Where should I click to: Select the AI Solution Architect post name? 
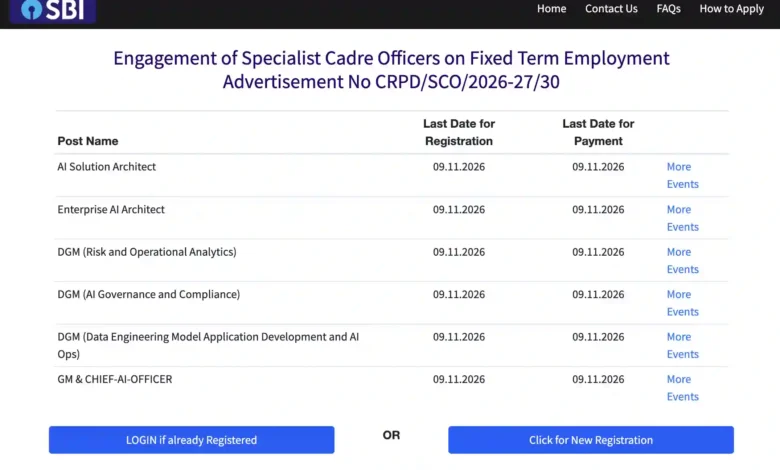[x=106, y=167]
